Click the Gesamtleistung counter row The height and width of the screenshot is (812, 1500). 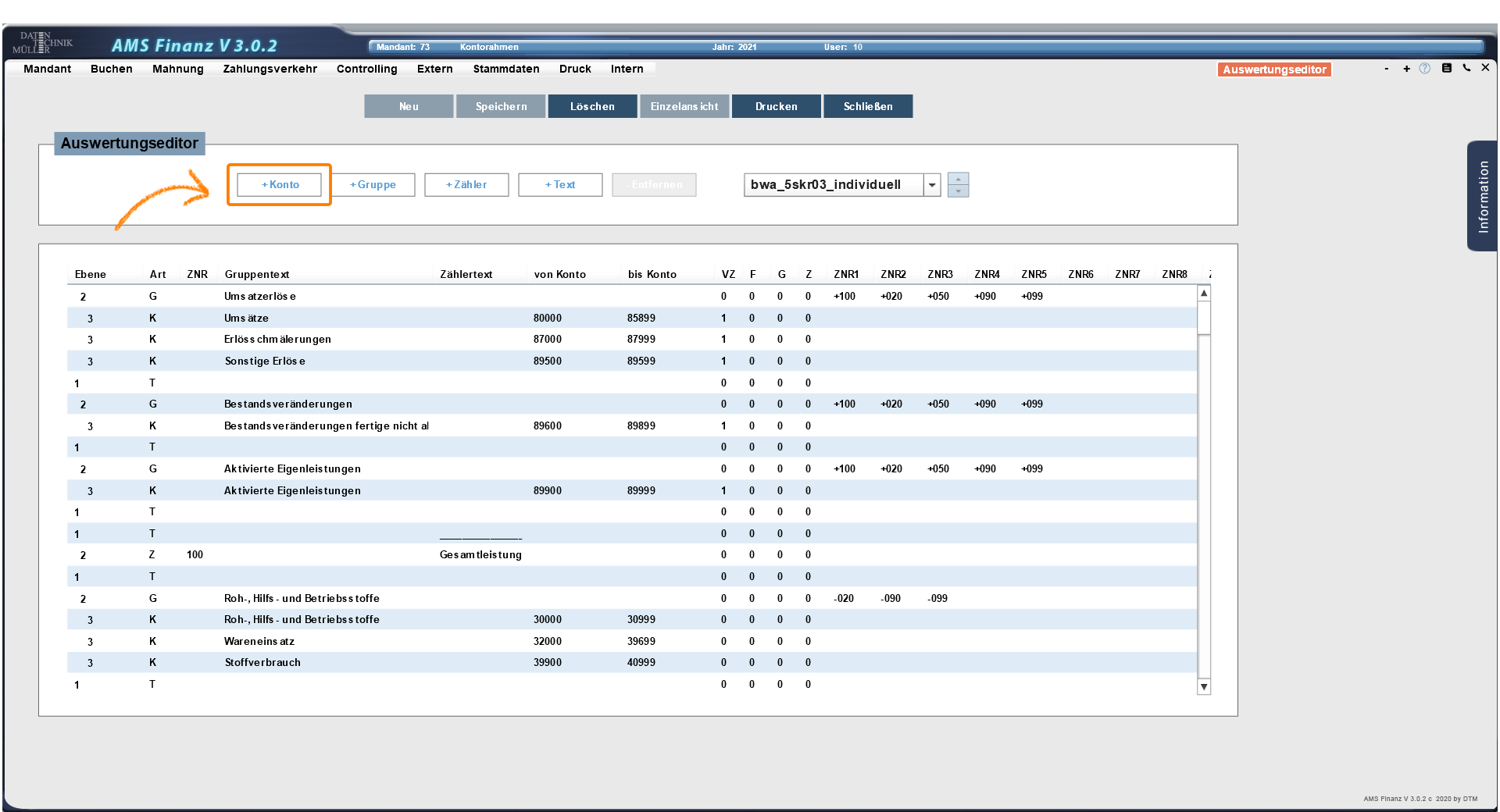click(x=480, y=555)
